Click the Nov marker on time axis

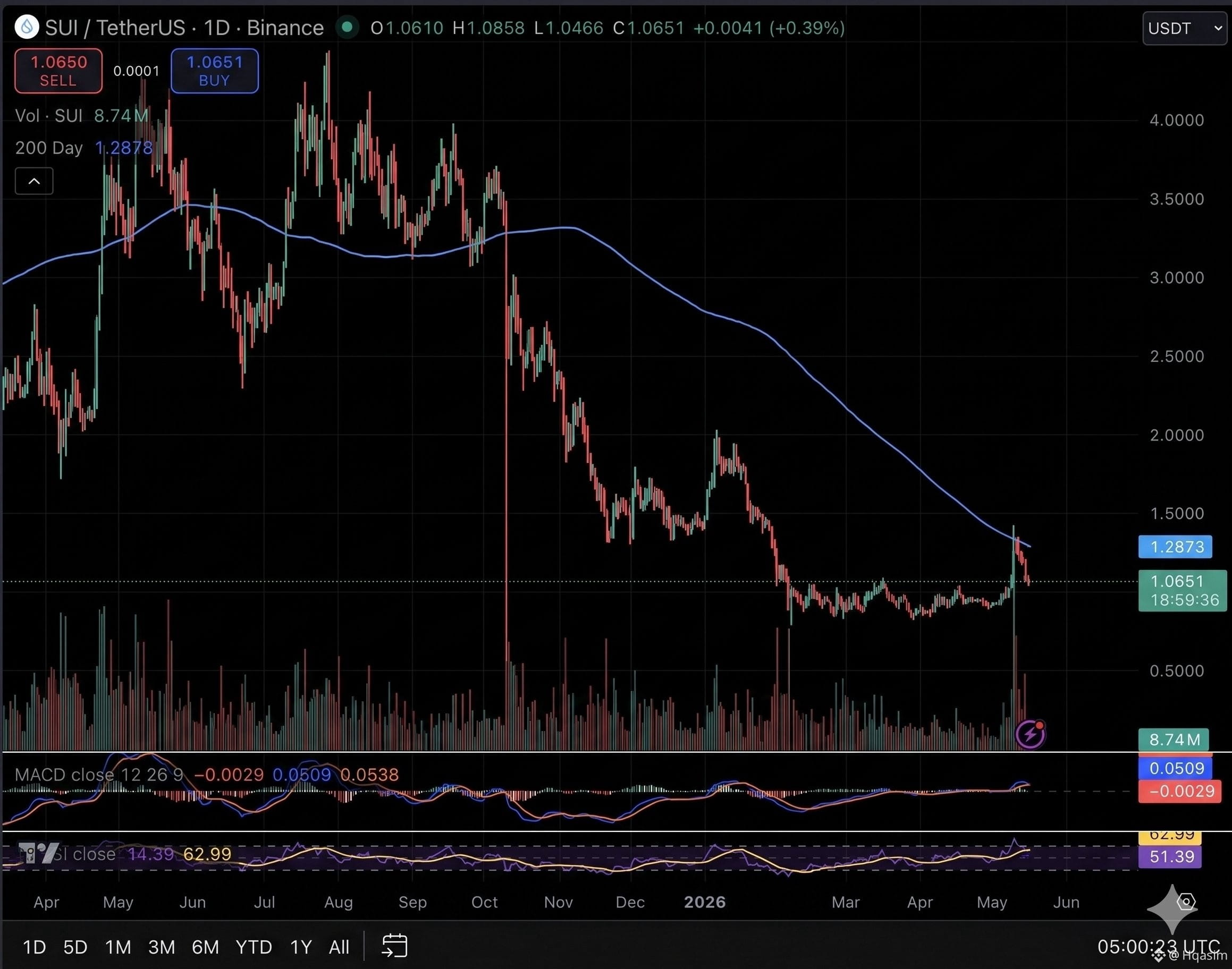559,902
